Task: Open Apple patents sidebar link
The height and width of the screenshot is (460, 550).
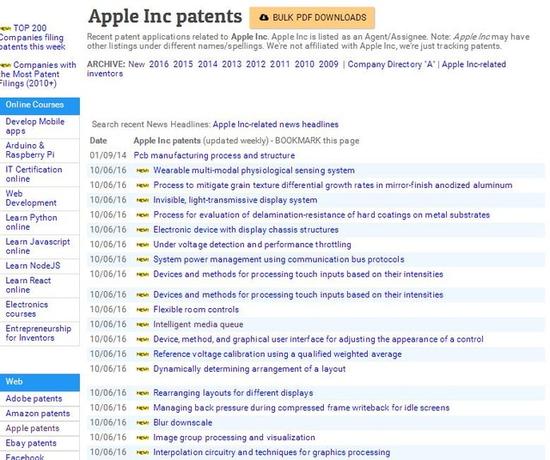Action: (x=32, y=428)
